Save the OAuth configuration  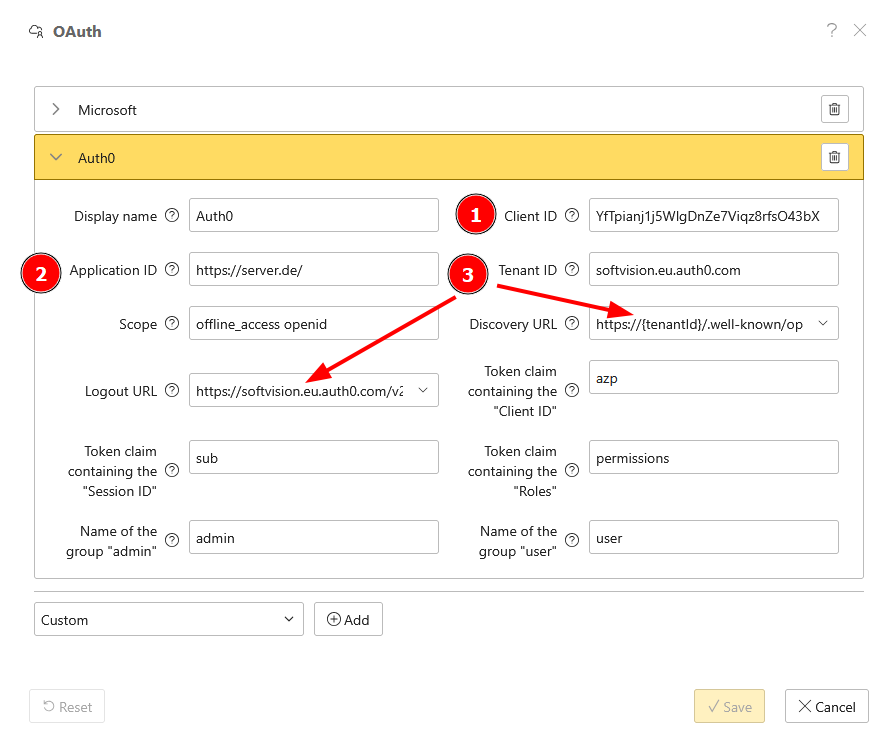pyautogui.click(x=729, y=706)
